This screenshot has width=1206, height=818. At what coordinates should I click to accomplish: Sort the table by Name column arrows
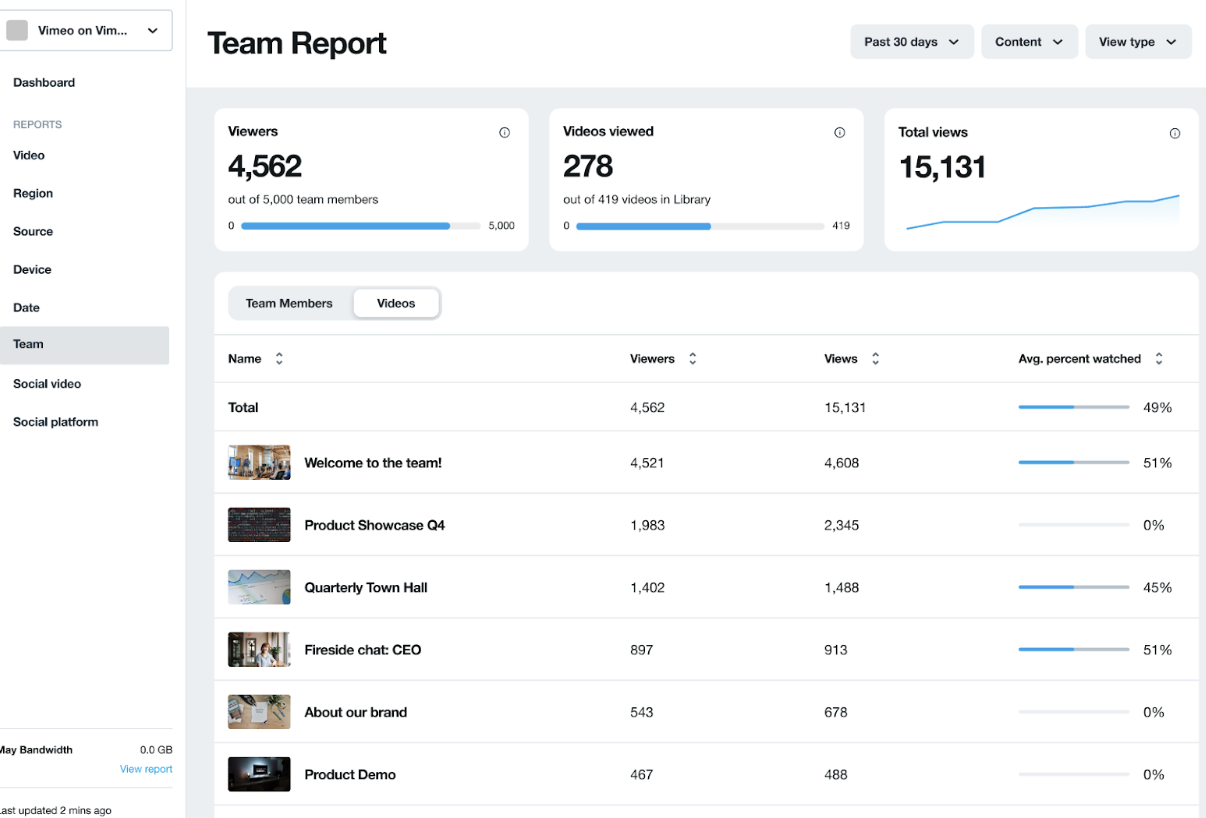[279, 359]
